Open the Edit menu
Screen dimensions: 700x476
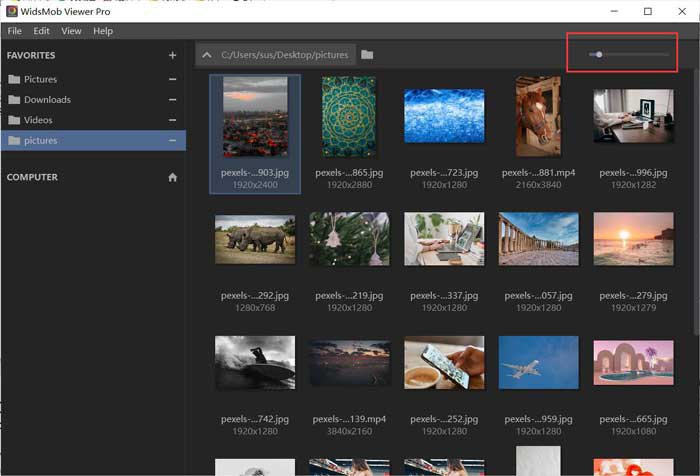click(x=41, y=31)
